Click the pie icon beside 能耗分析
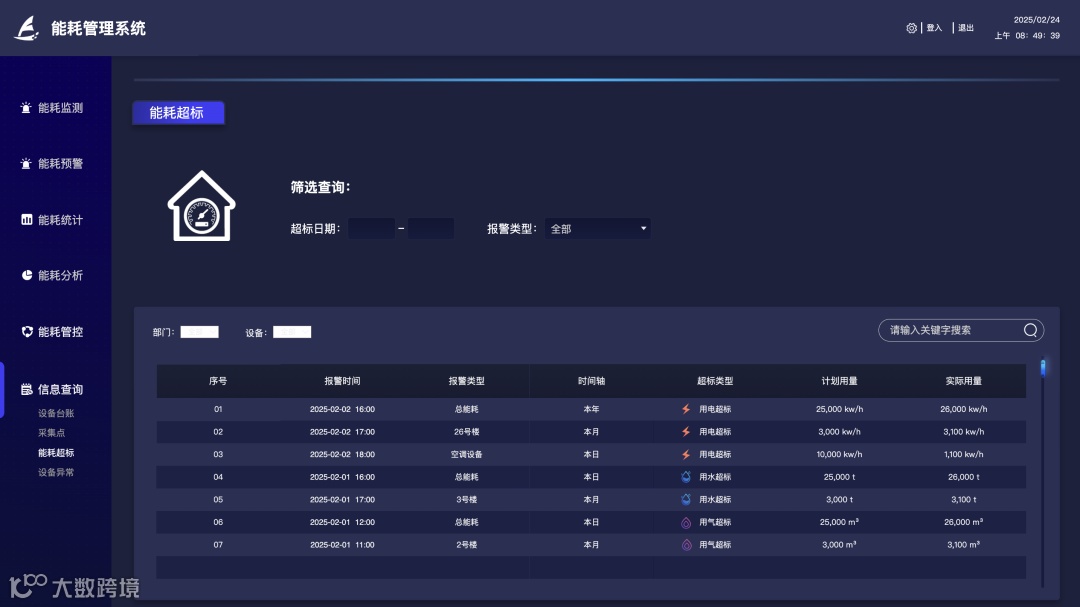 click(26, 275)
